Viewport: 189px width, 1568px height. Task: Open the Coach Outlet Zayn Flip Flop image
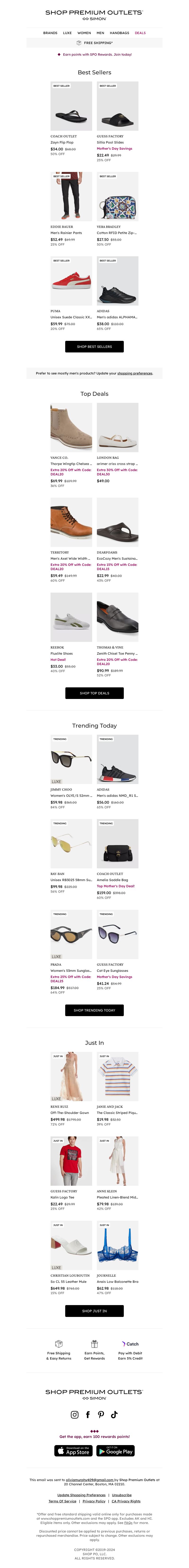(71, 106)
